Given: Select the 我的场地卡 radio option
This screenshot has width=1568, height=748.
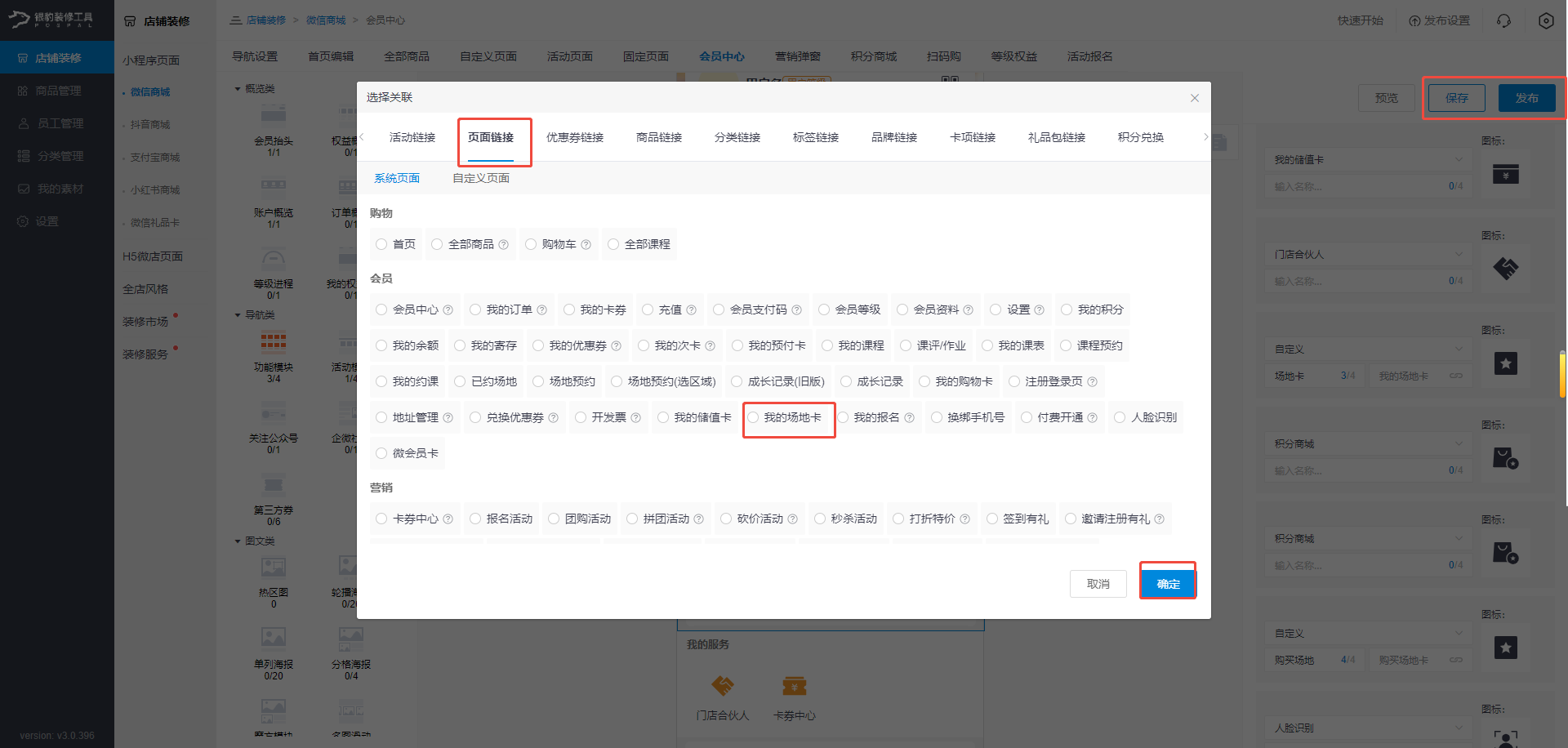Looking at the screenshot, I should click(788, 417).
